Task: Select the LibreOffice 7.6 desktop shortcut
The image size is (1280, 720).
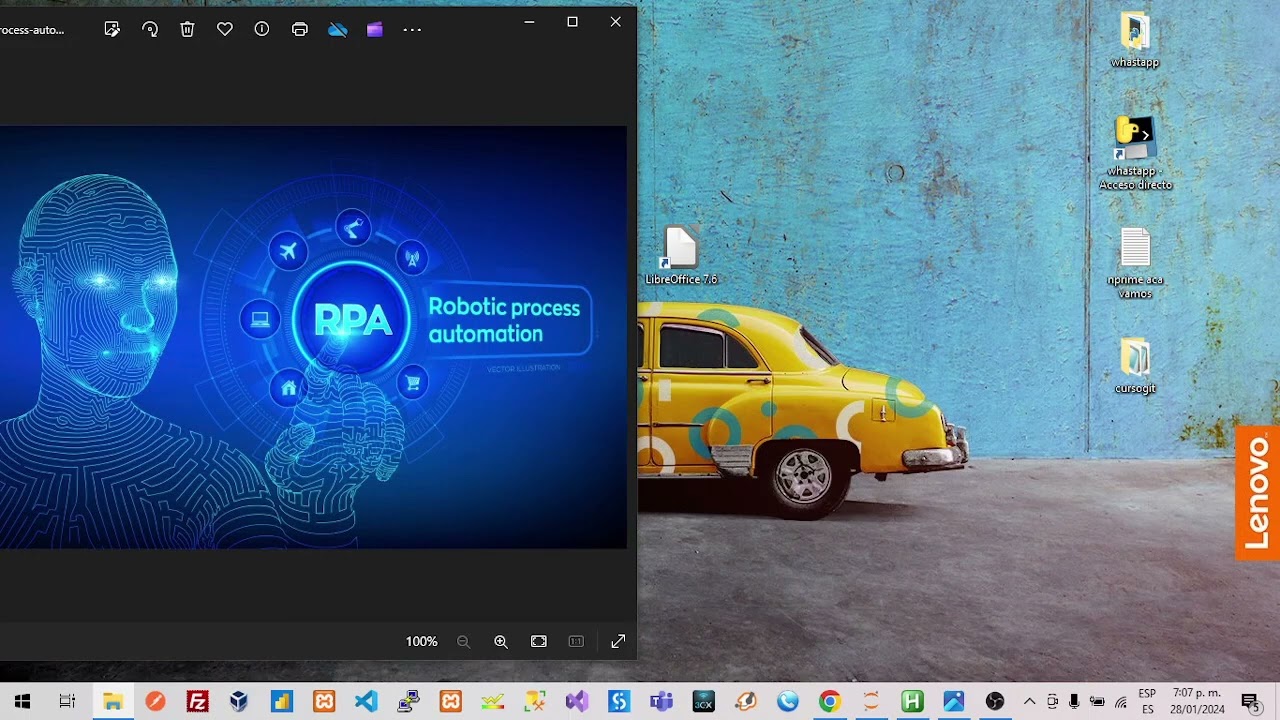Action: point(681,256)
